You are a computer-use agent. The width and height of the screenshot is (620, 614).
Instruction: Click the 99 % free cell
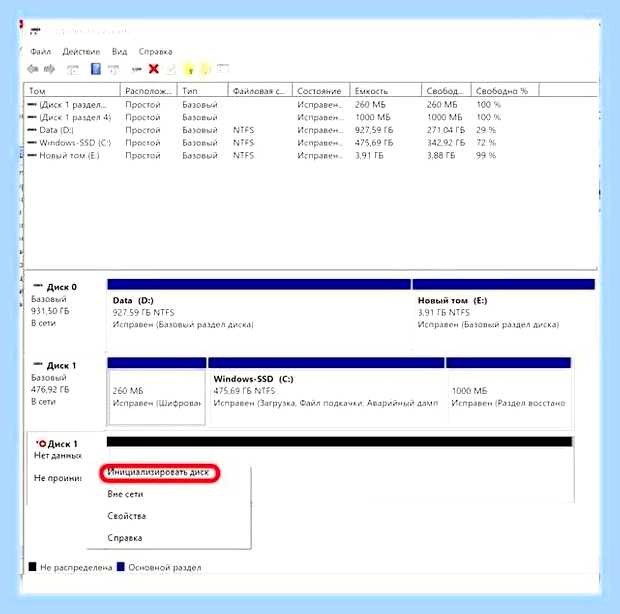click(x=486, y=155)
